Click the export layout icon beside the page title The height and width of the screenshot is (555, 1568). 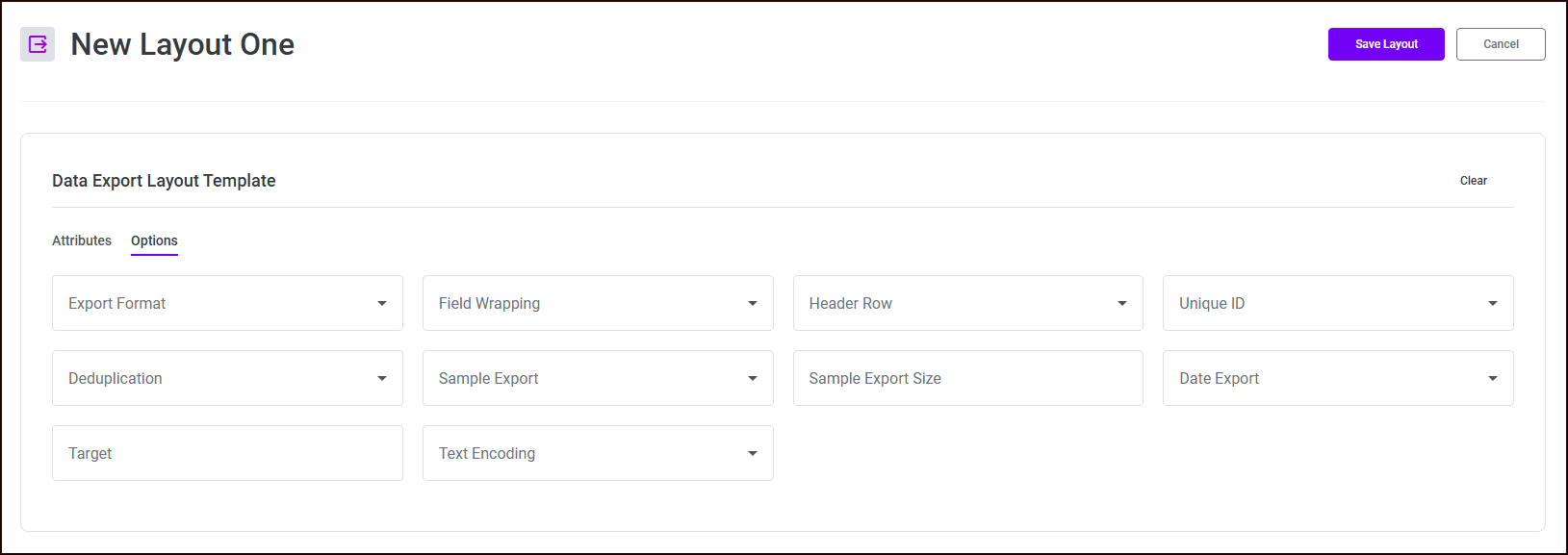(37, 43)
